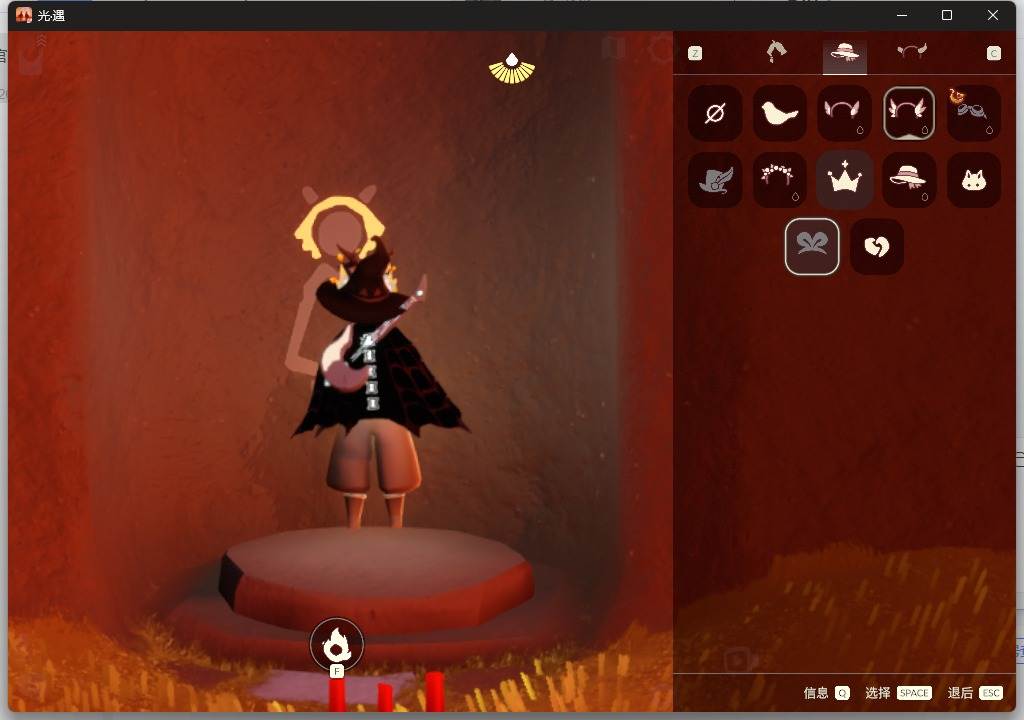Go to previous category via Z key icon
The height and width of the screenshot is (720, 1024).
tap(695, 54)
